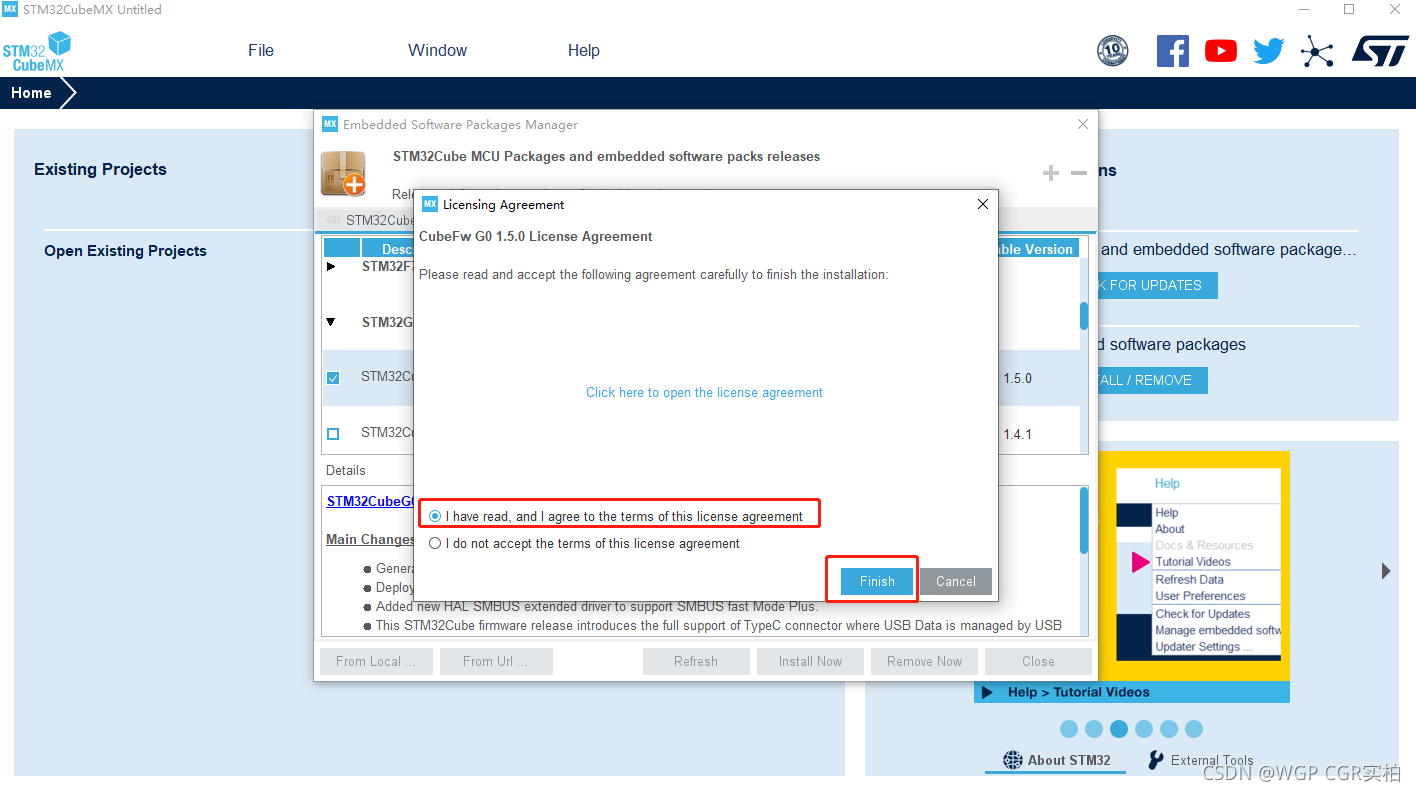Open the ST 10 years anniversary badge
Screen dimensions: 1416x791
tap(1112, 51)
